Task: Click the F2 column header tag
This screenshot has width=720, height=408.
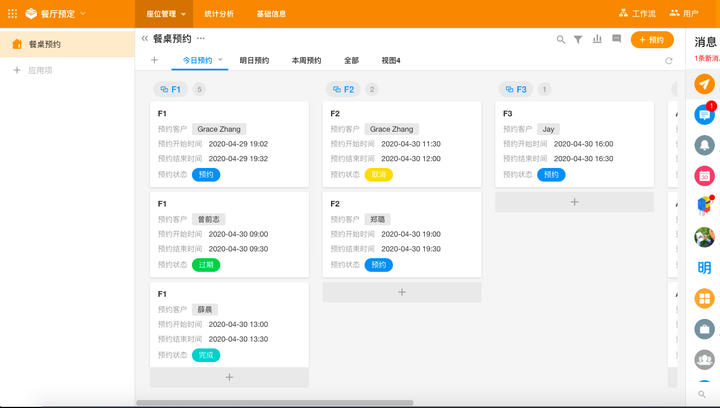Action: (x=343, y=89)
